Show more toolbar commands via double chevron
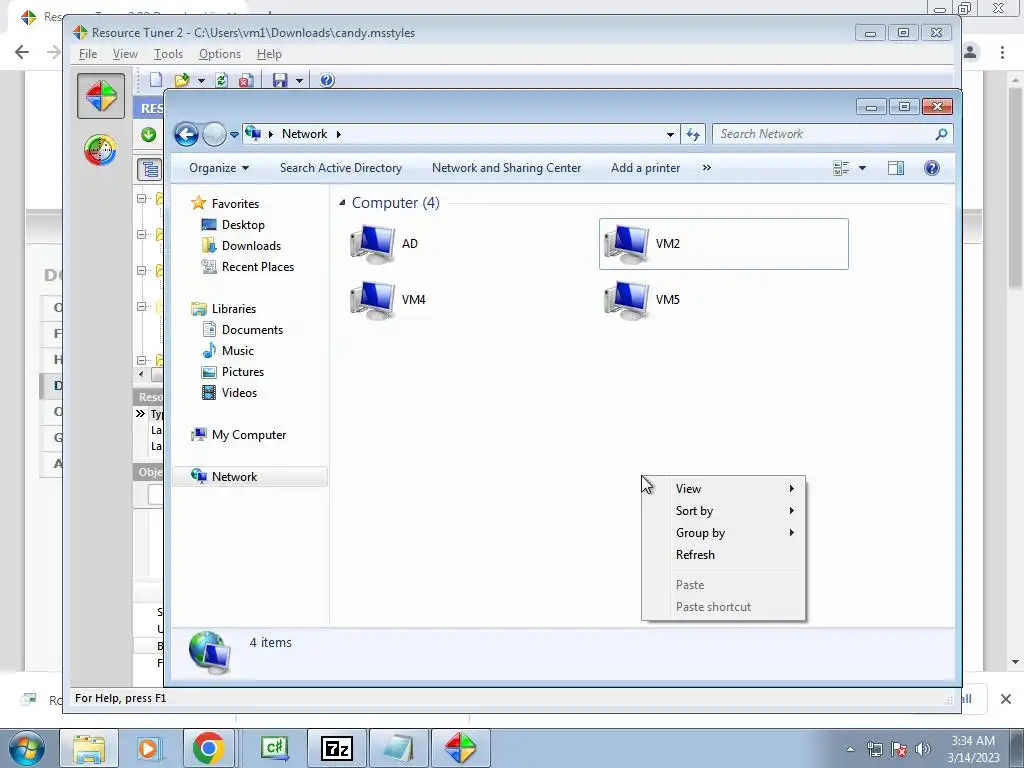Viewport: 1024px width, 768px height. [707, 168]
